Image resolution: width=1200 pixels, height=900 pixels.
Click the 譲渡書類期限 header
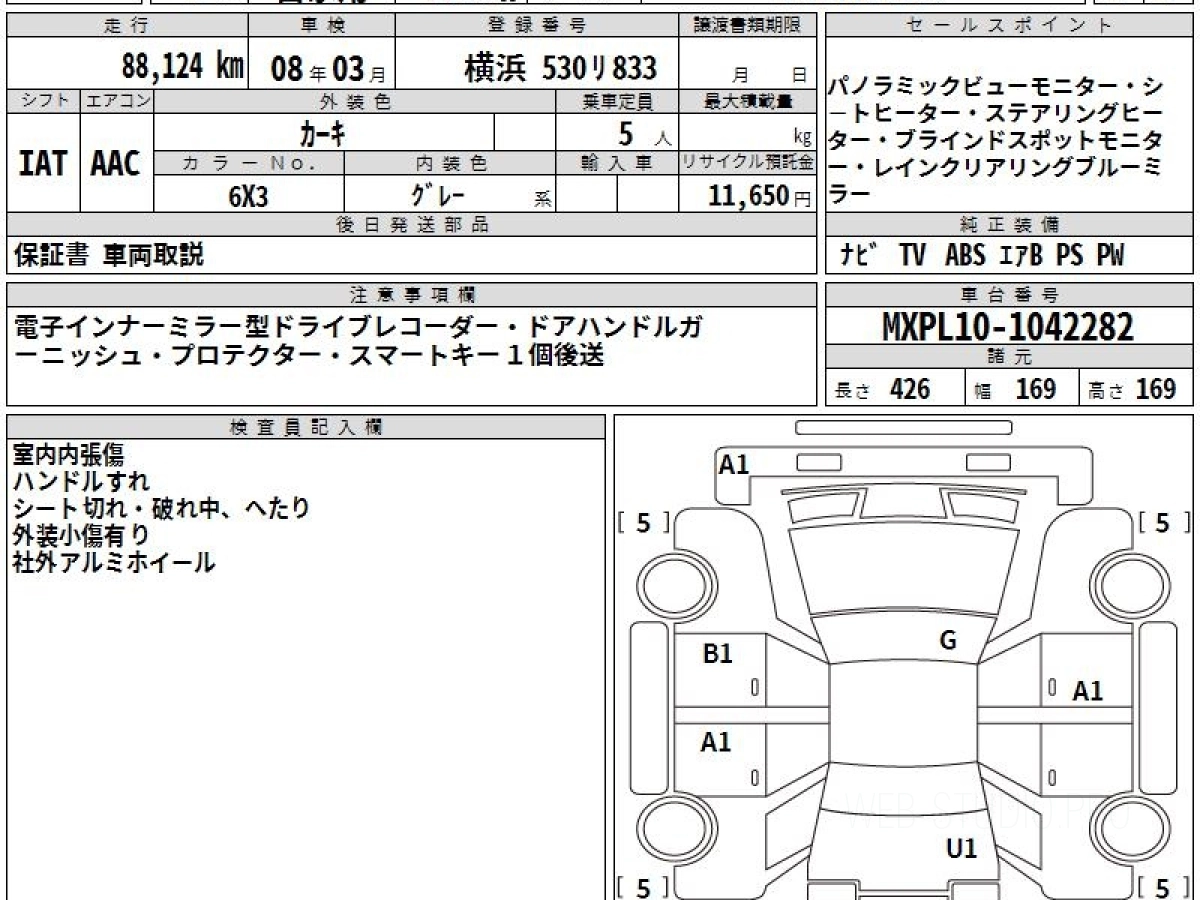point(748,26)
